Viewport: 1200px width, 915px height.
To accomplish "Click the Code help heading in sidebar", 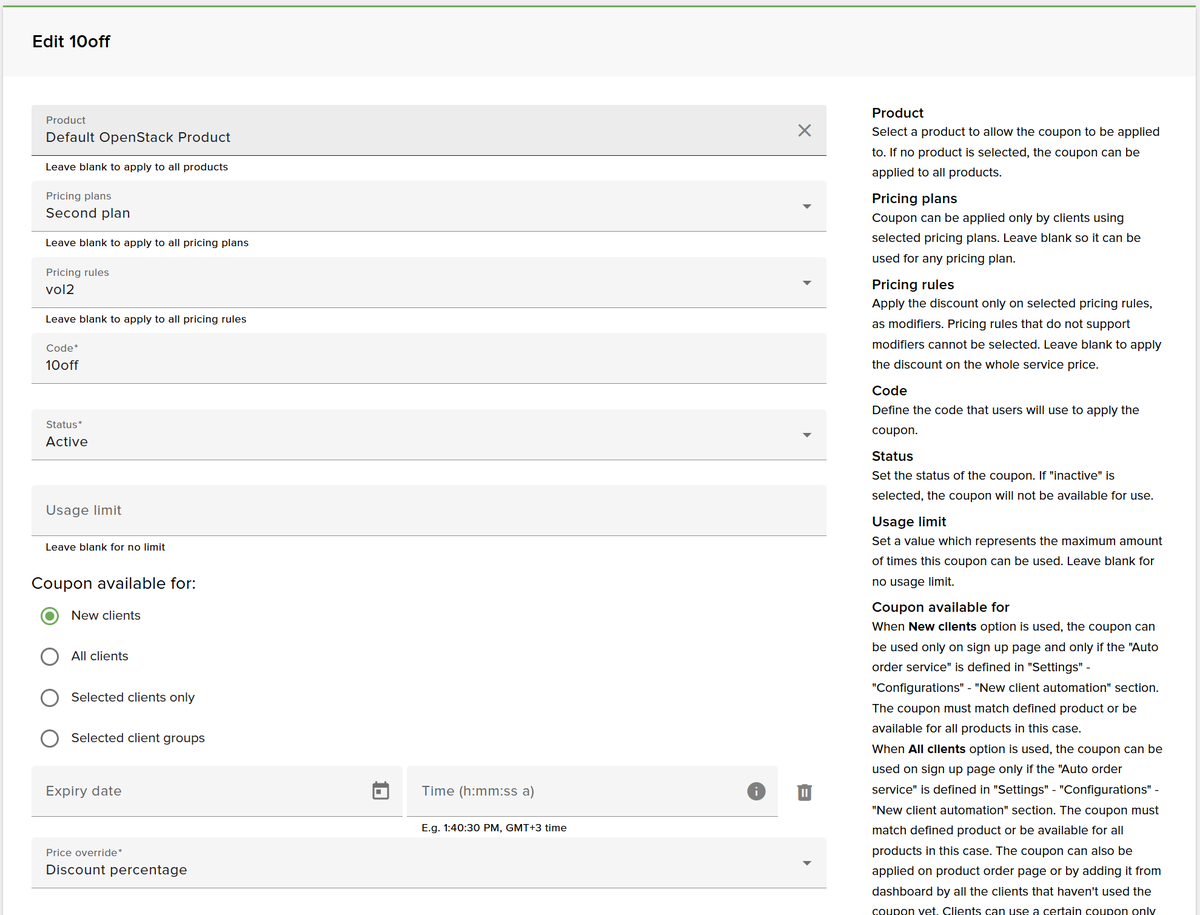I will point(890,391).
